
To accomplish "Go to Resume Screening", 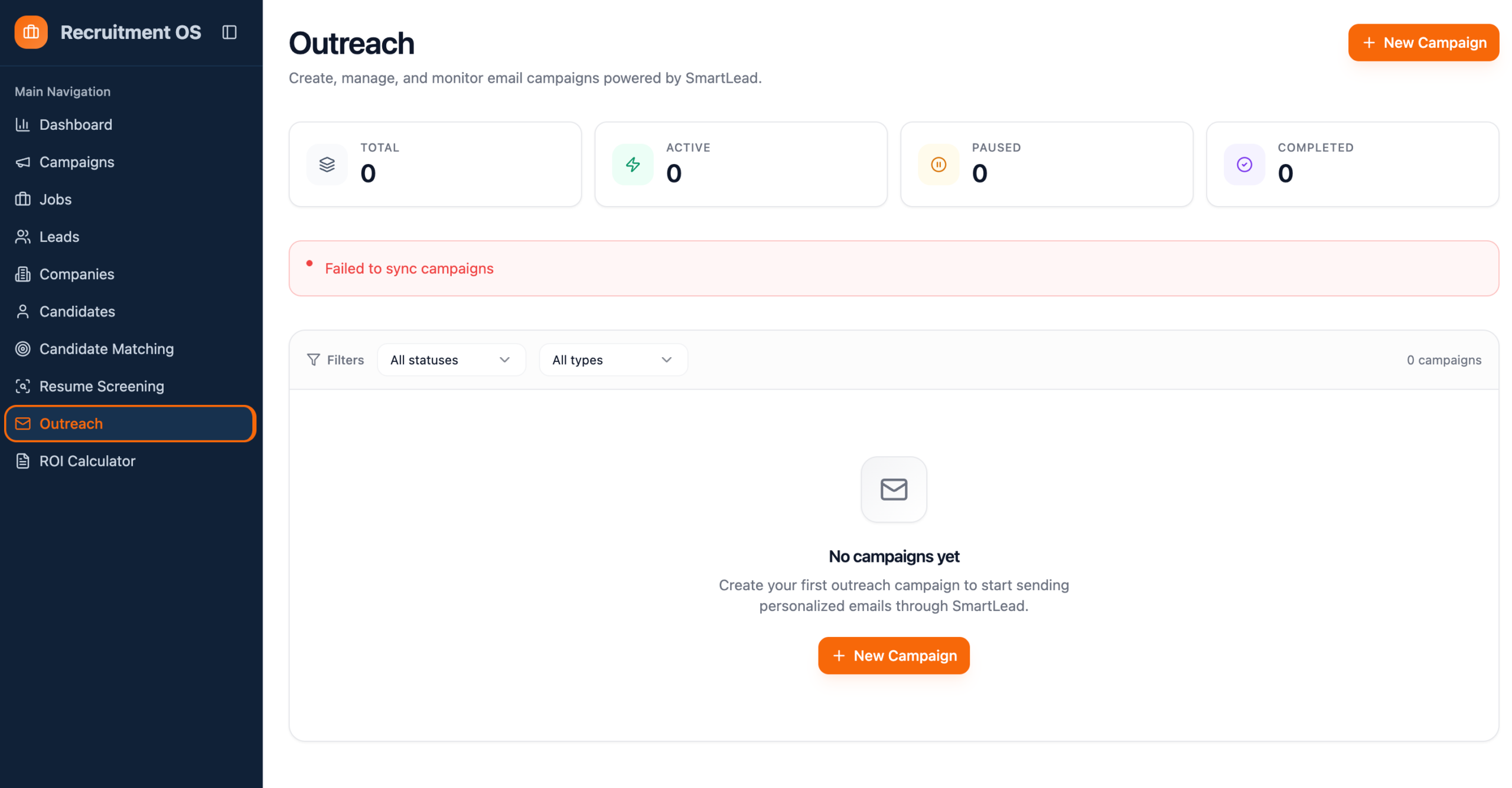I will click(130, 386).
